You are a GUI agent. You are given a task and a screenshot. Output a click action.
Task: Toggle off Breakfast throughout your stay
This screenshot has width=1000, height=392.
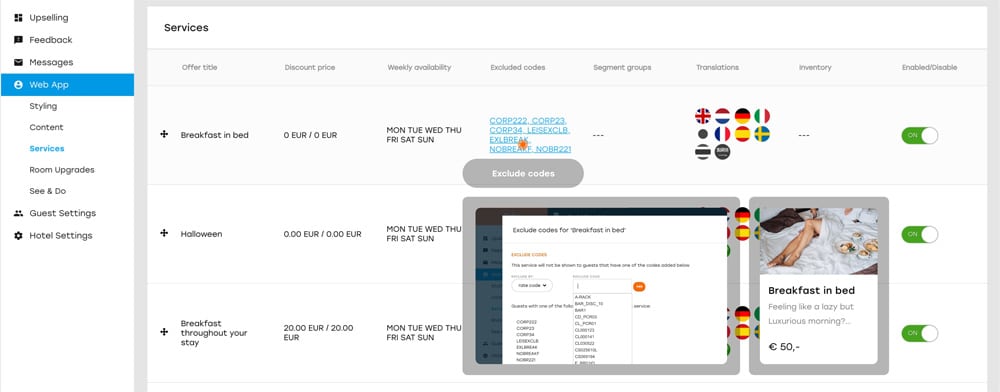point(920,333)
